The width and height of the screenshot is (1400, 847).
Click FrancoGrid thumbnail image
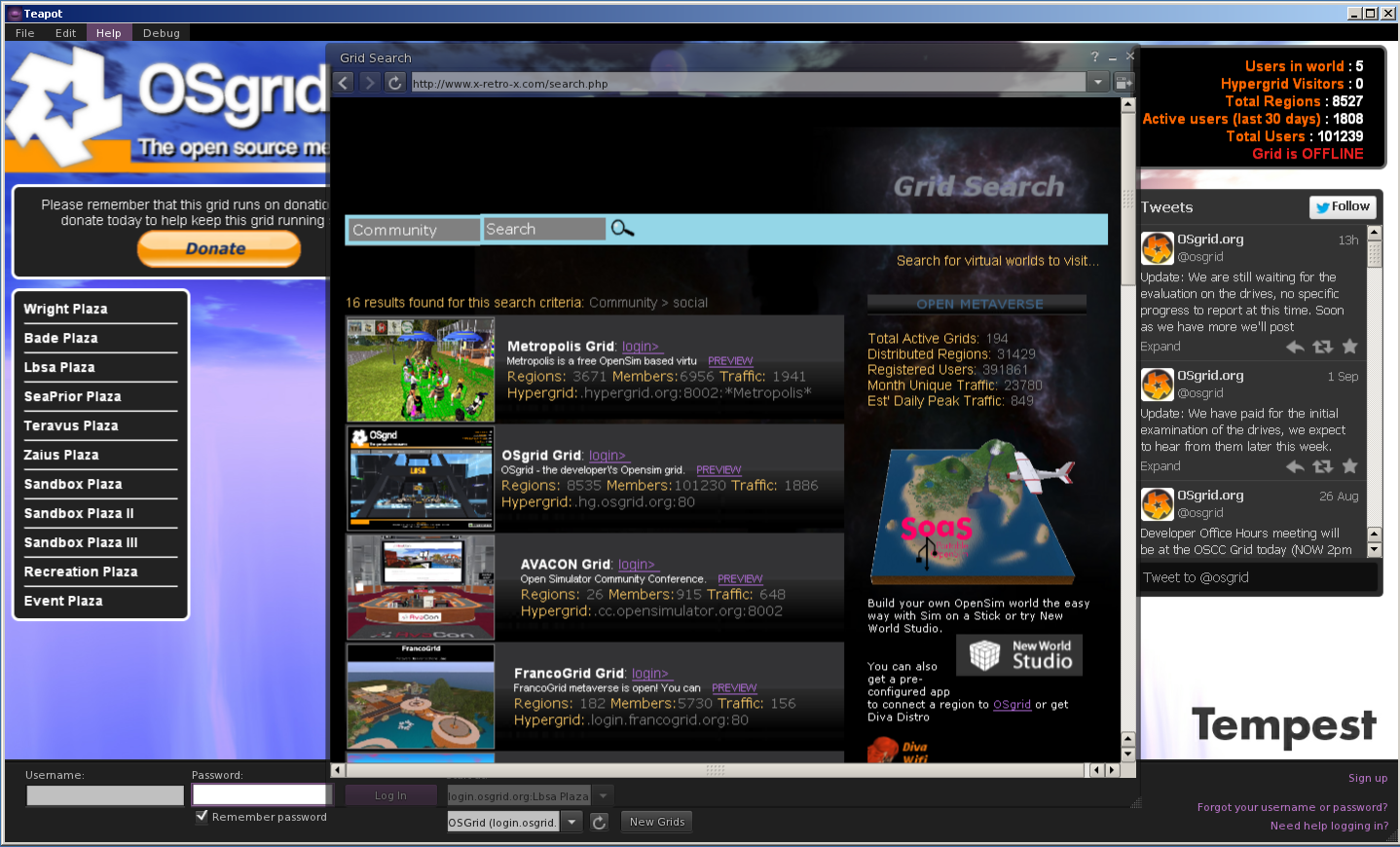[421, 696]
